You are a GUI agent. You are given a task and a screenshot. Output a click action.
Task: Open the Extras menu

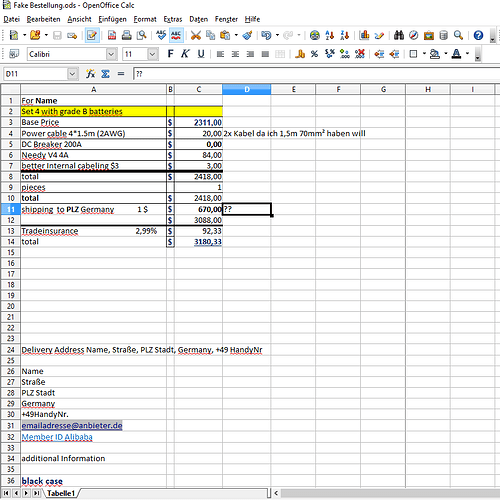173,19
